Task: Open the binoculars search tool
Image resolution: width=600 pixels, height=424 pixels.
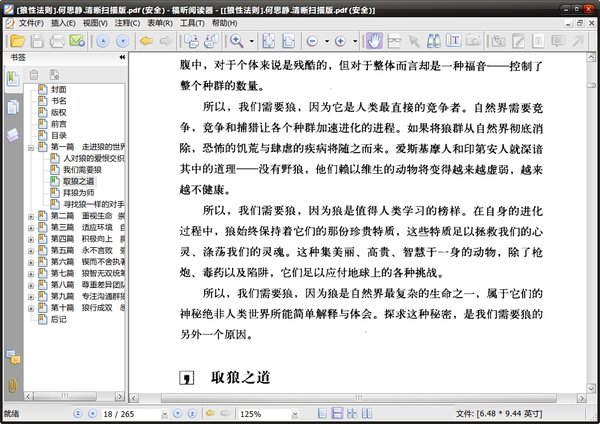Action: pyautogui.click(x=434, y=41)
